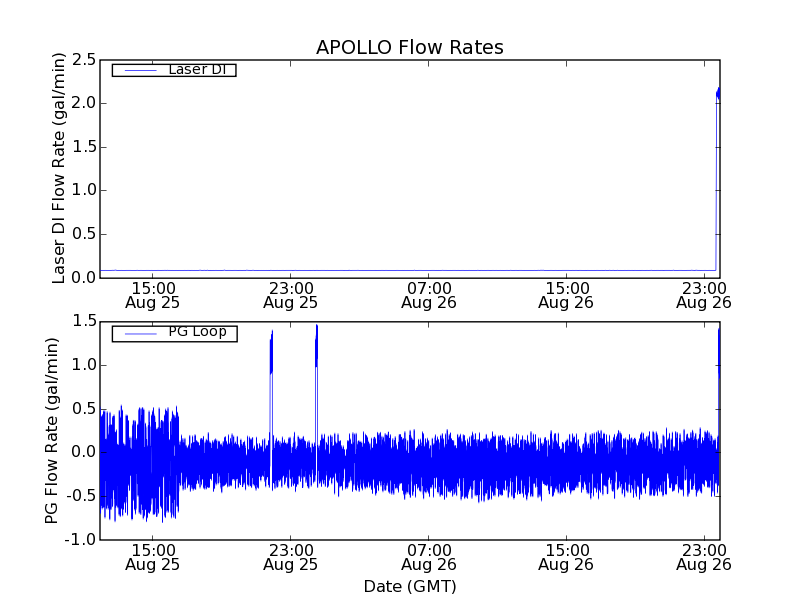
Task: Click the flat Laser DI baseline near 07:00 Aug 26
Action: click(x=428, y=270)
